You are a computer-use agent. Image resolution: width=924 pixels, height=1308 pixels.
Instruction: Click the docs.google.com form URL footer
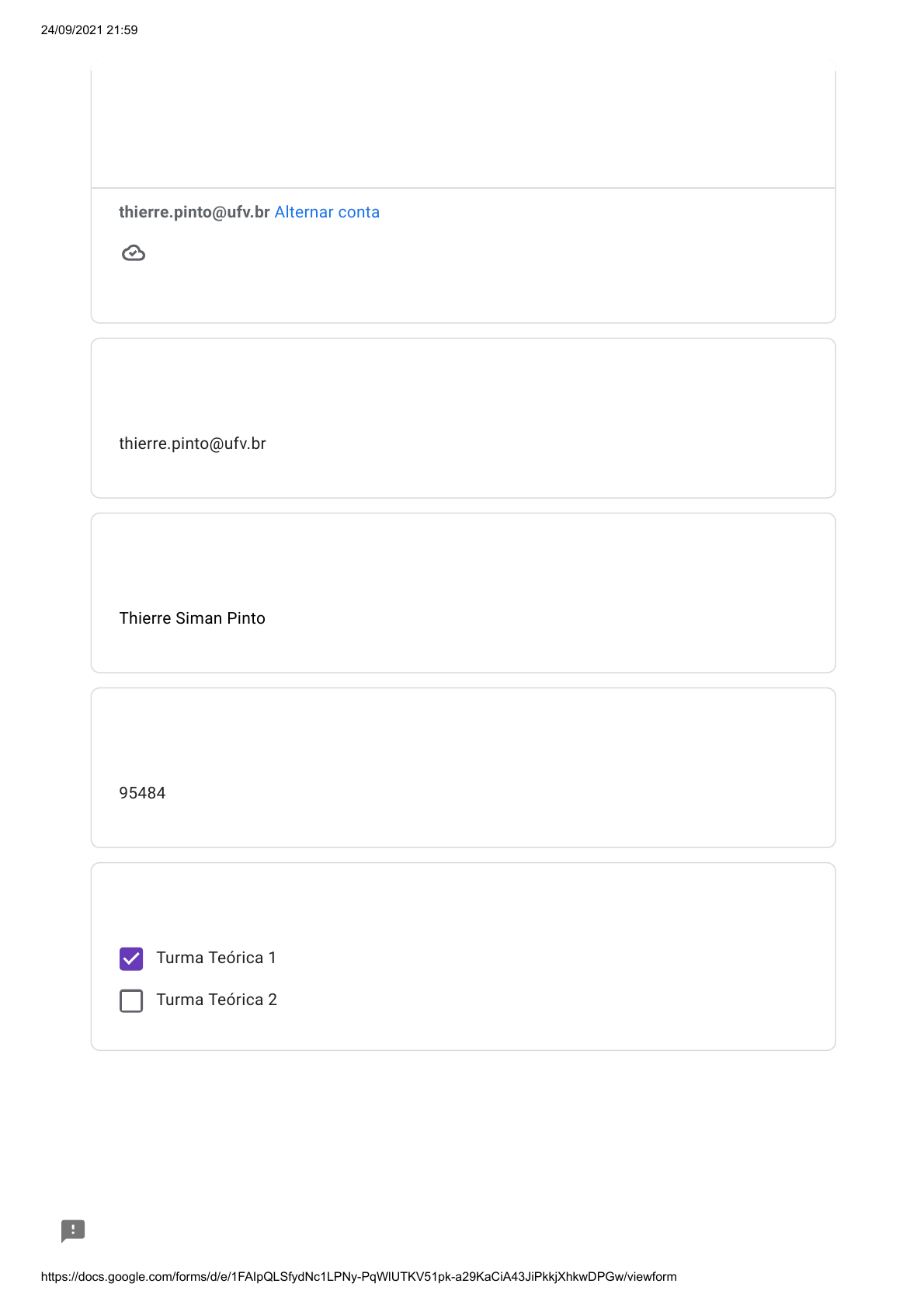click(359, 1276)
